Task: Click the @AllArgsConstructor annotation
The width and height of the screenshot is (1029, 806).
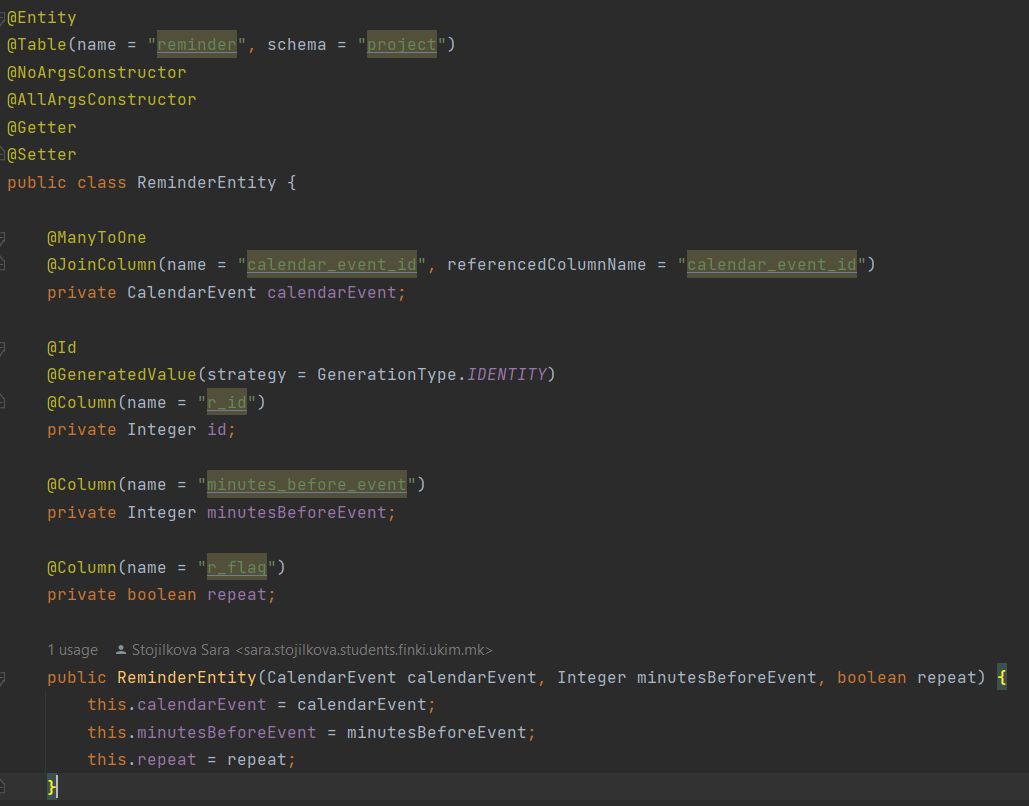Action: 102,100
